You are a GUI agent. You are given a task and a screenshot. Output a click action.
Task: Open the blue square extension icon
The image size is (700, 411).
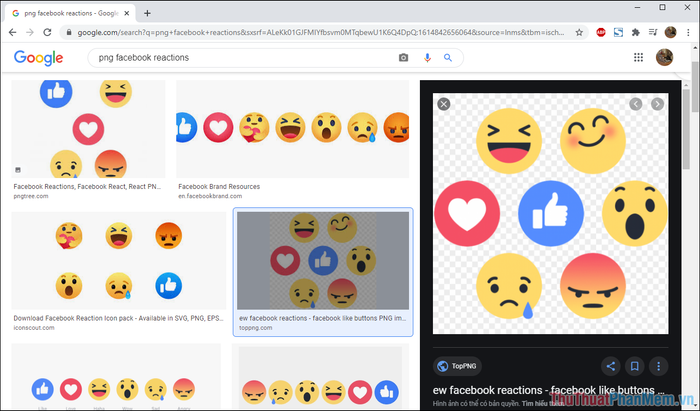point(618,32)
